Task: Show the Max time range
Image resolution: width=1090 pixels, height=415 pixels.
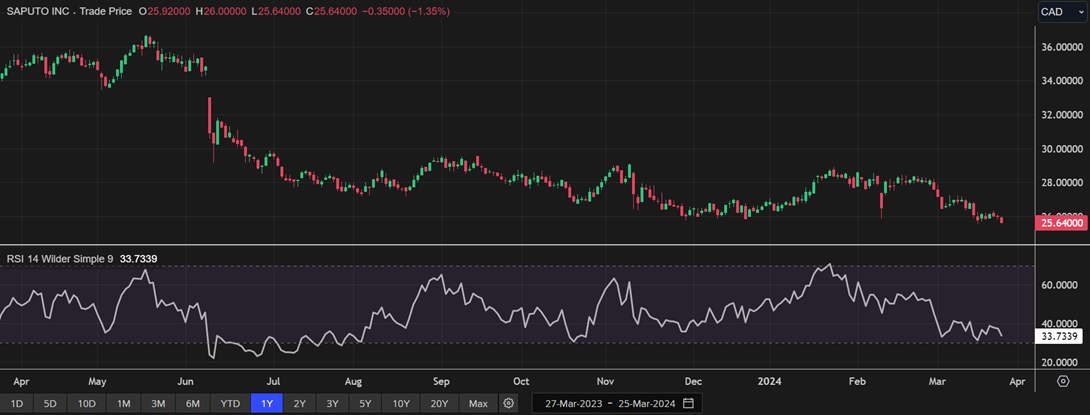Action: 478,403
